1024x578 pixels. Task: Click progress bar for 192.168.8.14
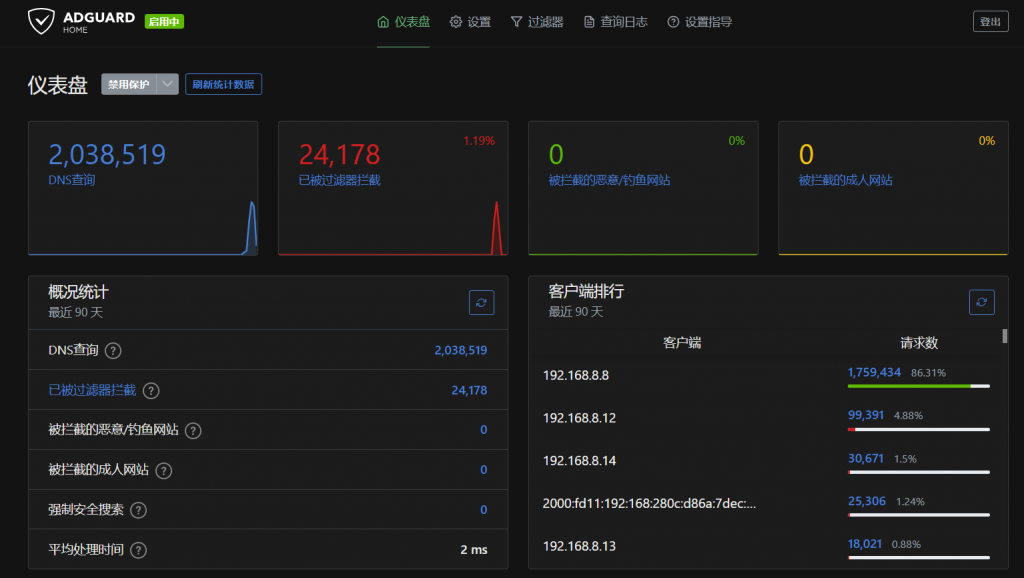[x=919, y=472]
